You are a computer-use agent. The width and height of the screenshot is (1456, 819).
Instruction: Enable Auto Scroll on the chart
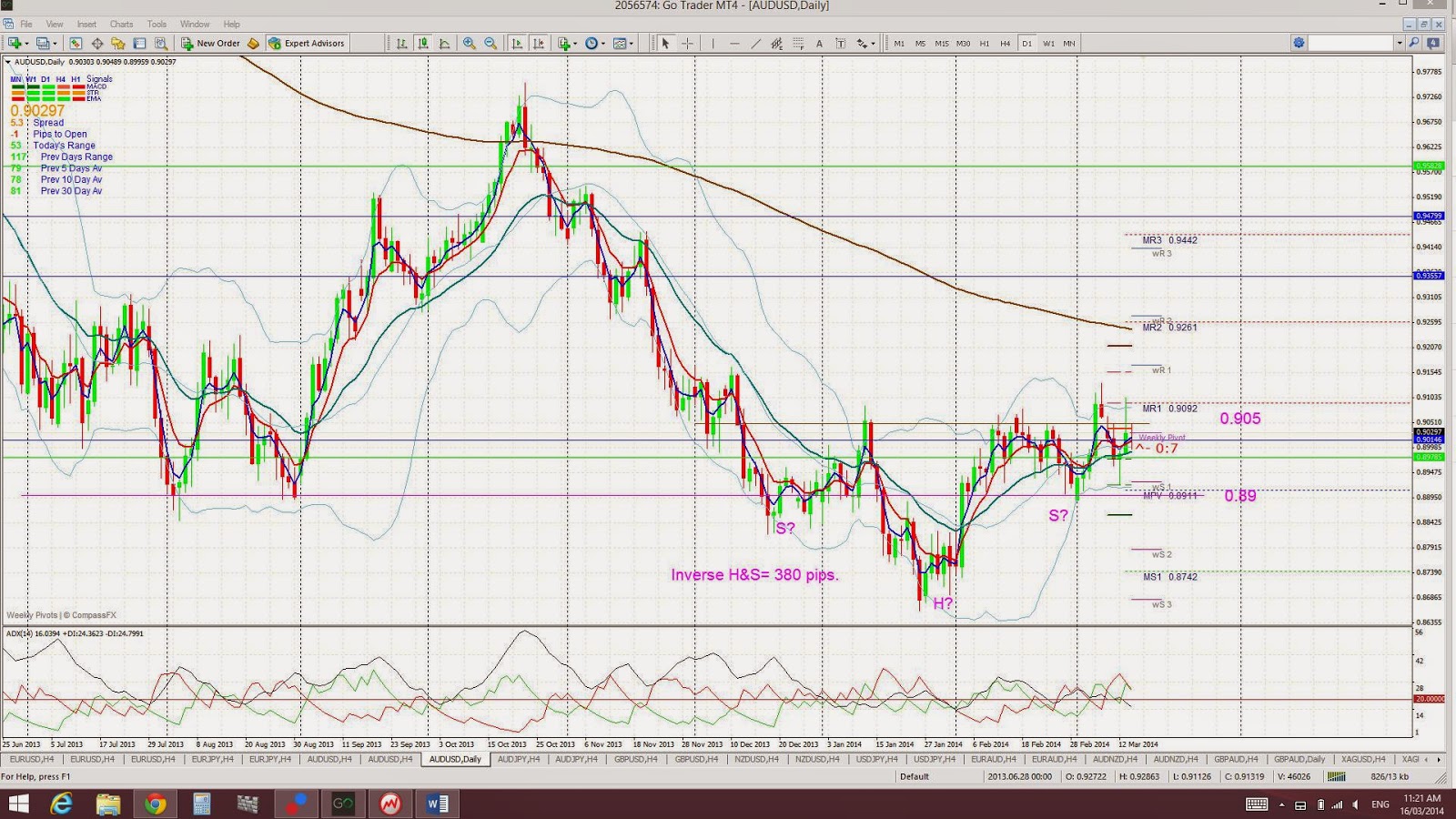pos(515,43)
